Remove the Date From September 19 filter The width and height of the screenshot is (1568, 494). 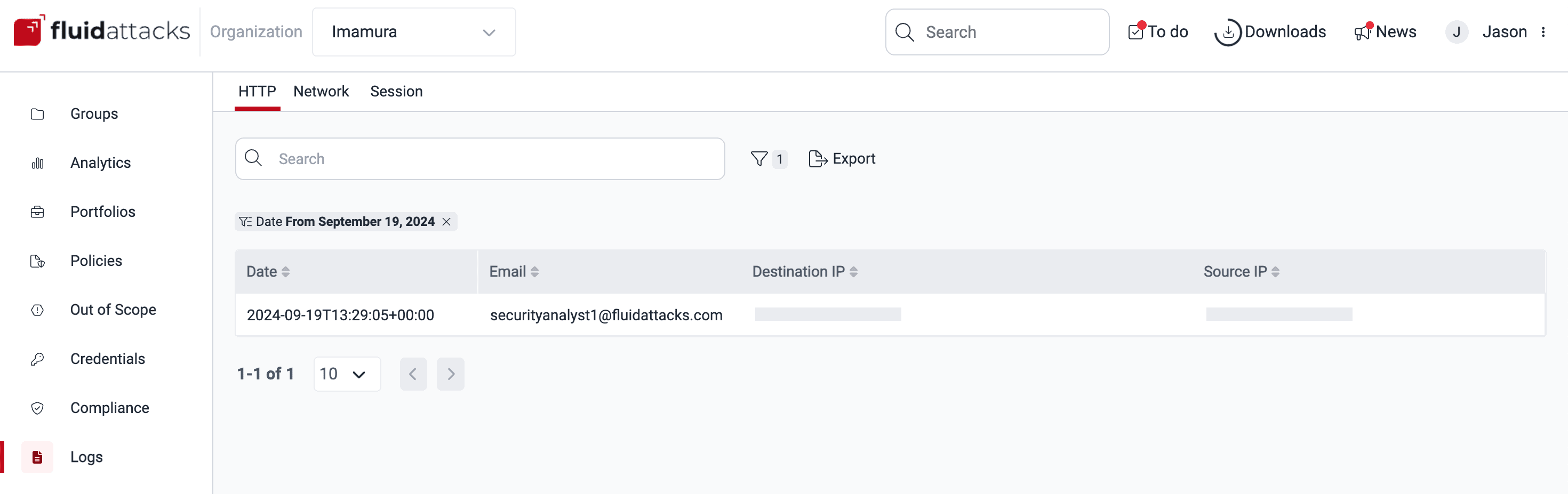pos(446,222)
